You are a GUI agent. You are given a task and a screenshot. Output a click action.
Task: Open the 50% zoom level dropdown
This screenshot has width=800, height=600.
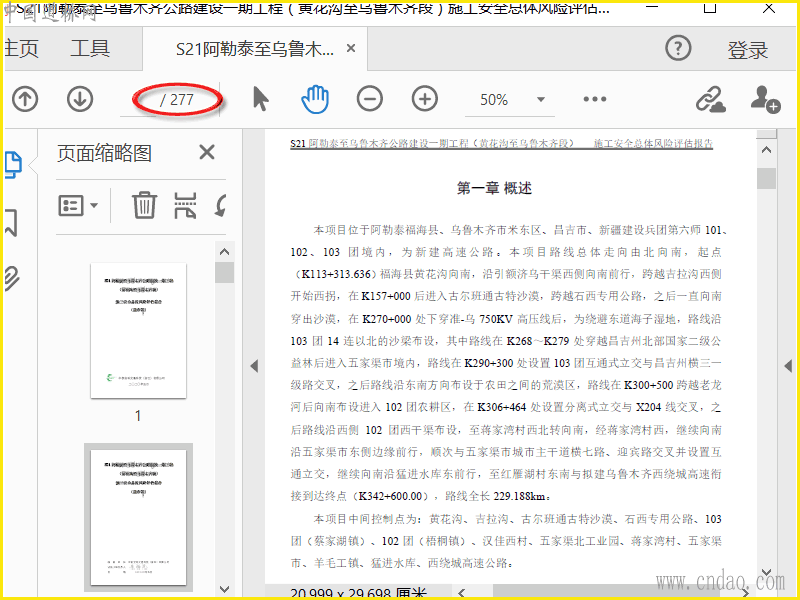(x=541, y=99)
